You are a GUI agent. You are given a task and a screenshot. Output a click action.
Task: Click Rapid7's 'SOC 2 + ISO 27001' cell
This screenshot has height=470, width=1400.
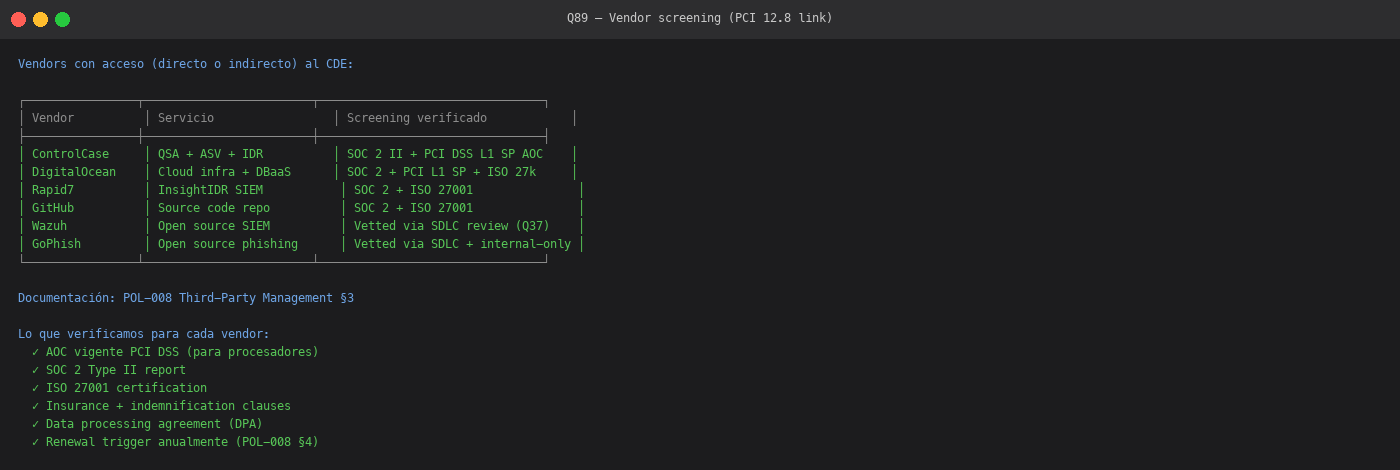tap(413, 190)
